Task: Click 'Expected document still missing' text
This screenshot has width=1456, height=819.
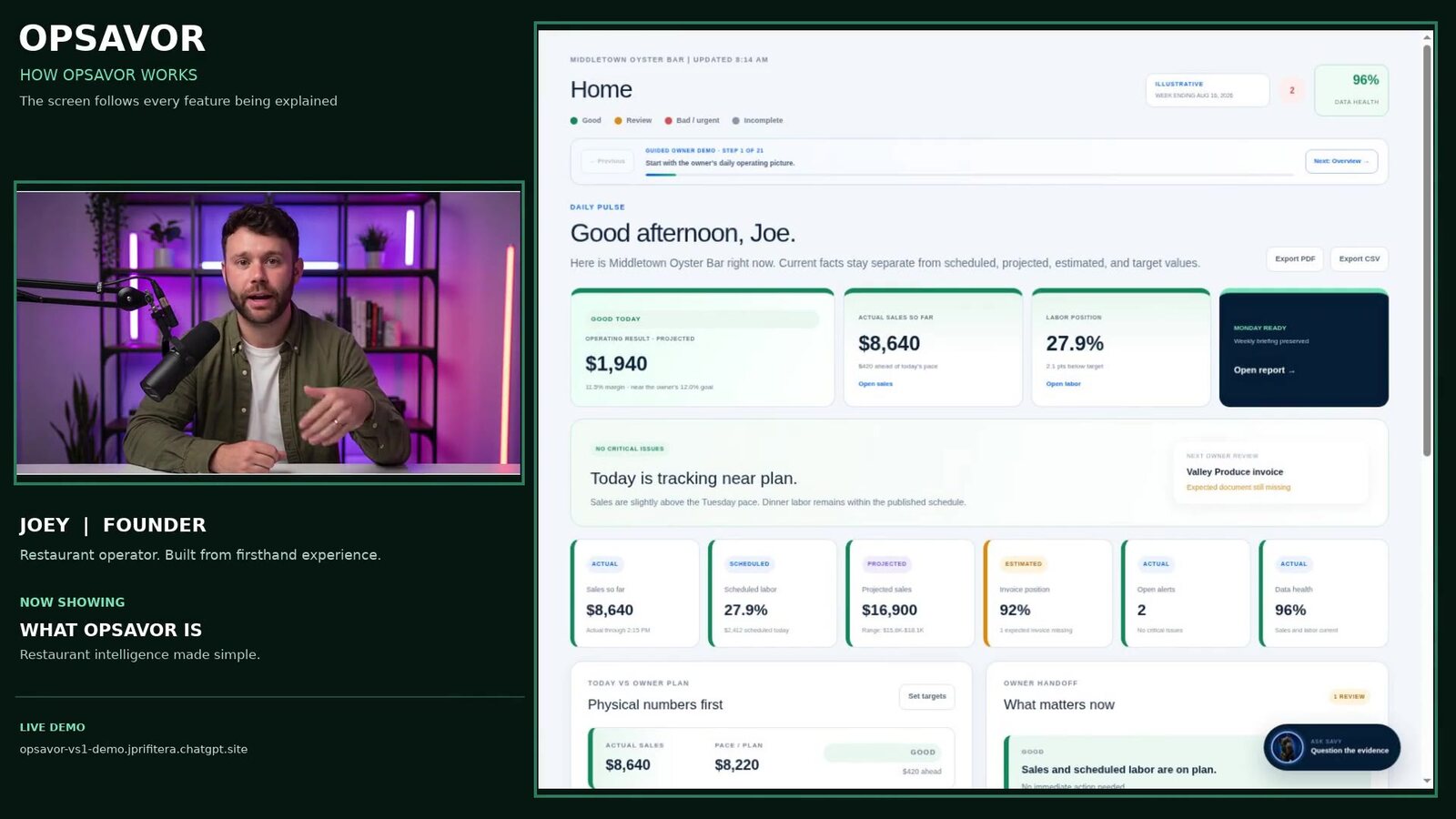Action: coord(1239,488)
